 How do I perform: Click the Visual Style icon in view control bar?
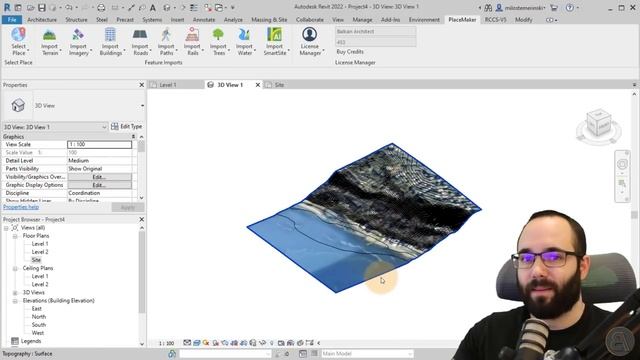click(x=196, y=343)
